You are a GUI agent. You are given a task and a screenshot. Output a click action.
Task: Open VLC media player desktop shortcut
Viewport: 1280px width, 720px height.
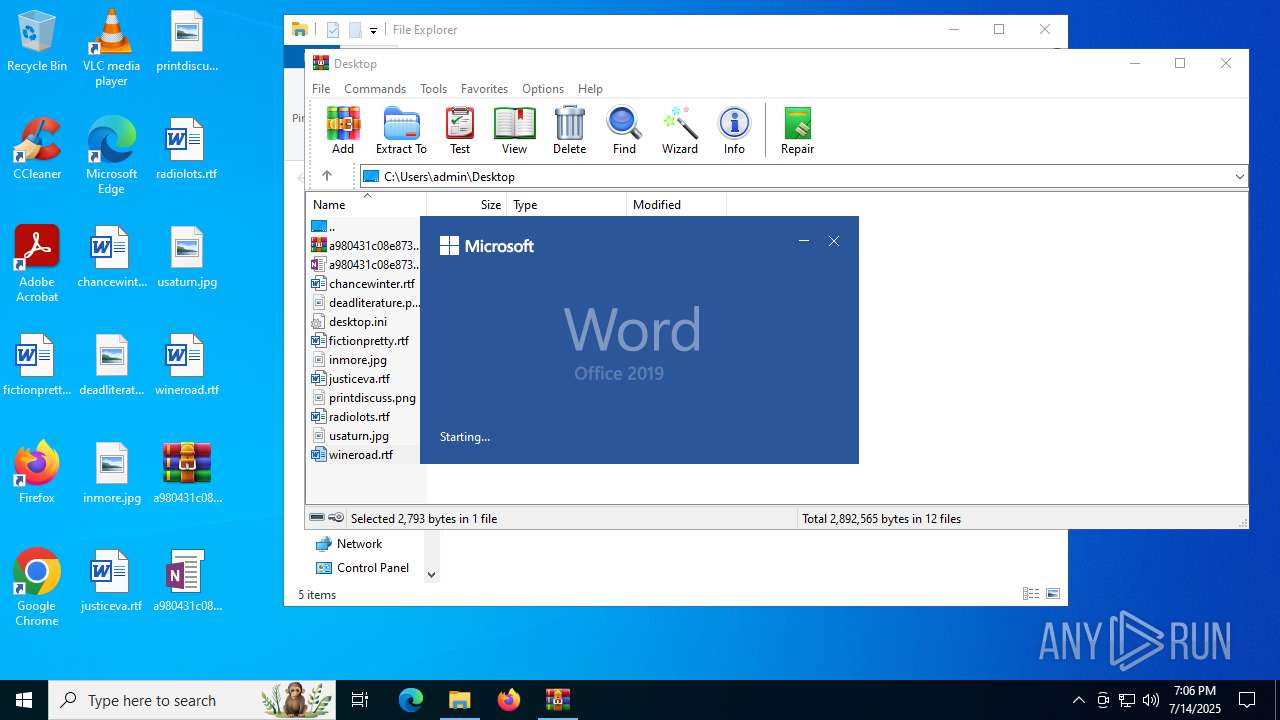point(111,48)
